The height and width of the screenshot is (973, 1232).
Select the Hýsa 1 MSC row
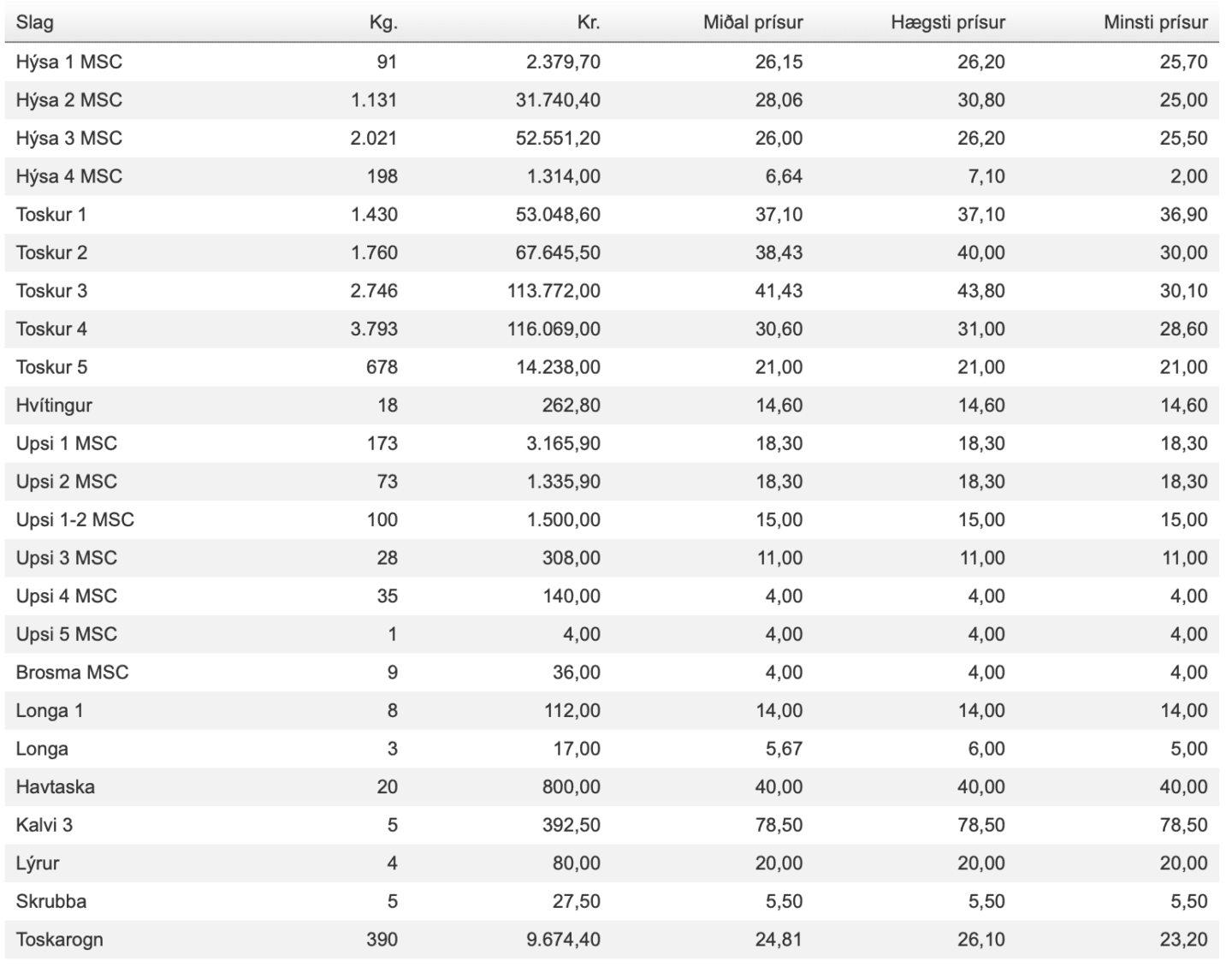pos(612,62)
